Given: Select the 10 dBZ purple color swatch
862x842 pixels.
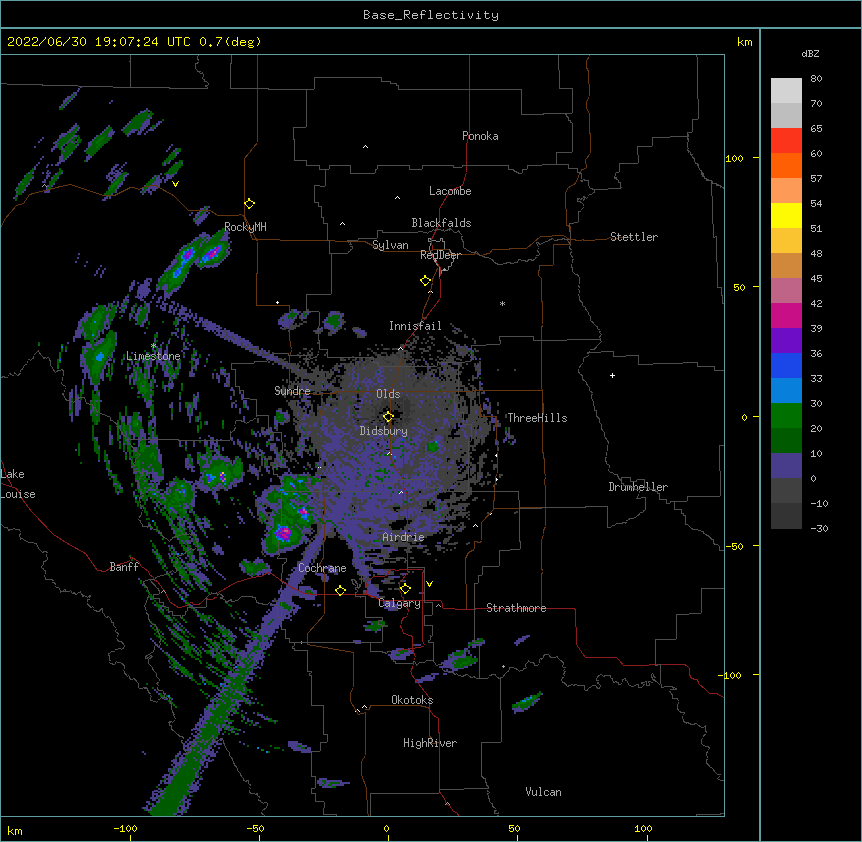Looking at the screenshot, I should click(786, 466).
